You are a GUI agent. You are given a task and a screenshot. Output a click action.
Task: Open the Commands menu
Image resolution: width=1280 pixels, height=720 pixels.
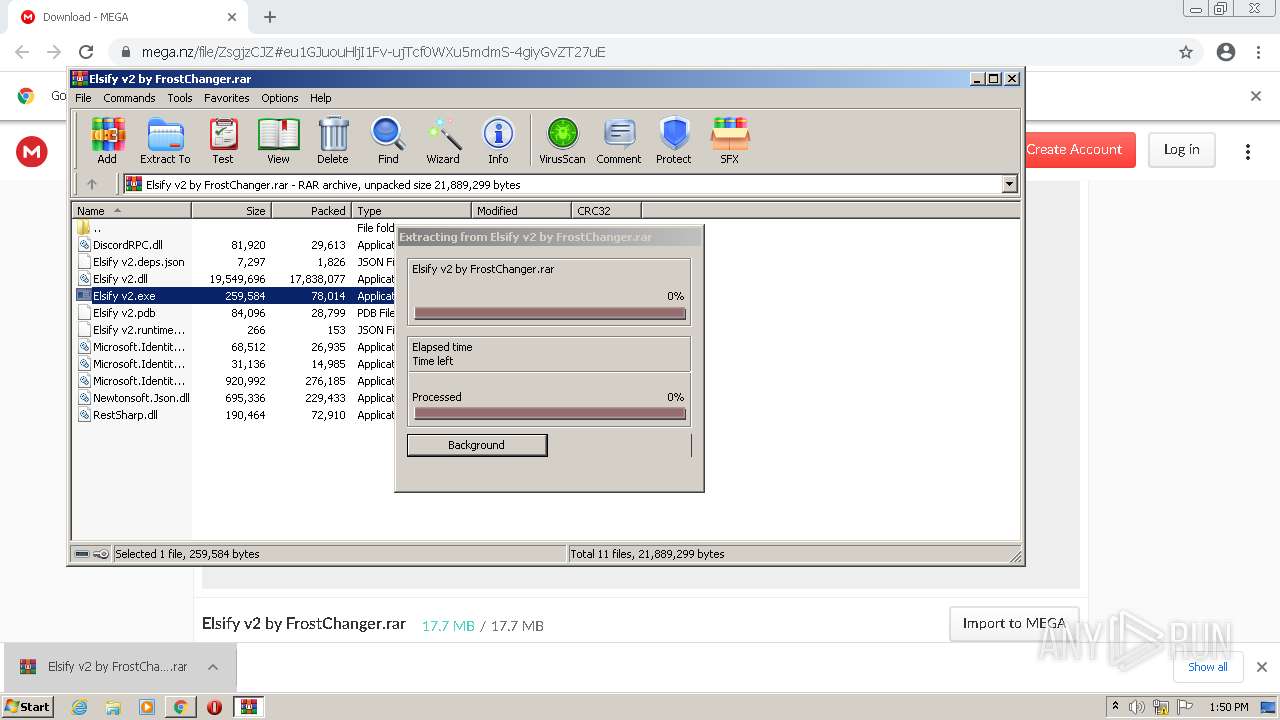click(129, 98)
